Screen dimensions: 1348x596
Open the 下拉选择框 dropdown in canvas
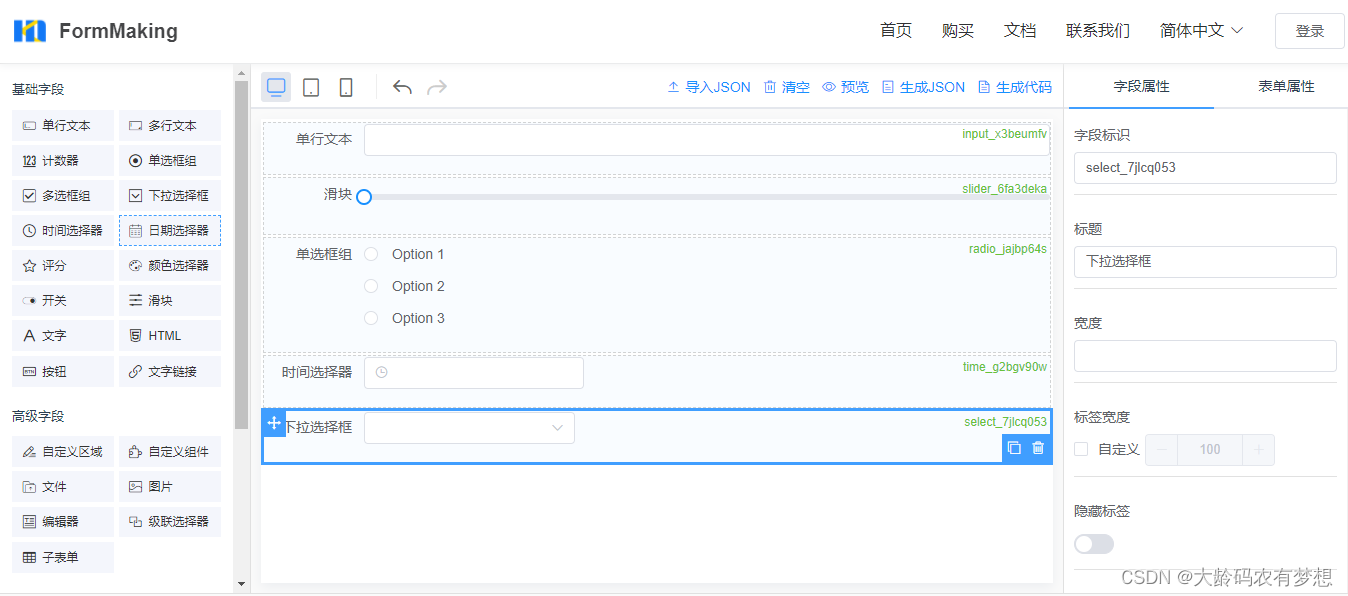click(469, 428)
